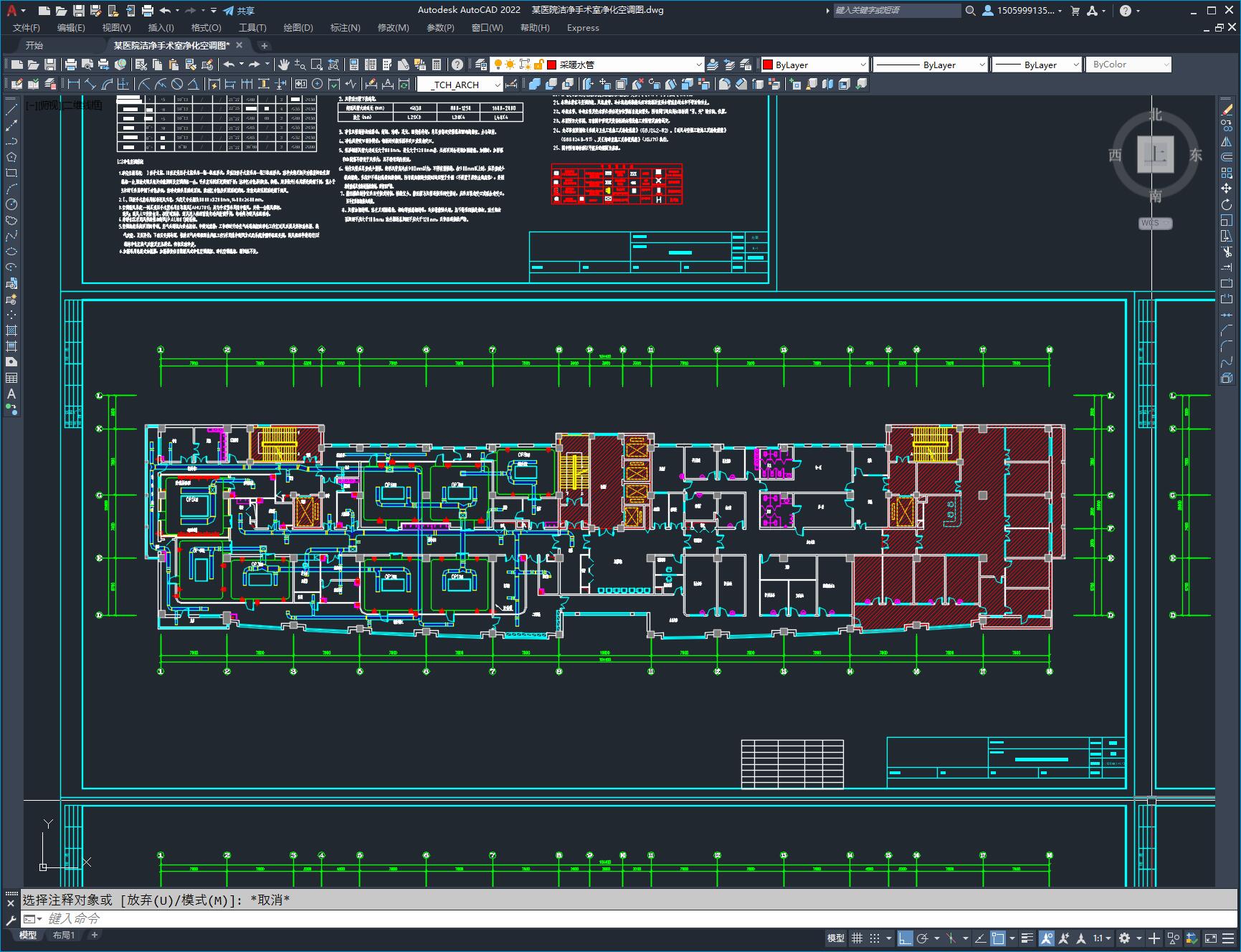Viewport: 1241px width, 952px height.
Task: Click the New file icon in quick access bar
Action: (44, 11)
